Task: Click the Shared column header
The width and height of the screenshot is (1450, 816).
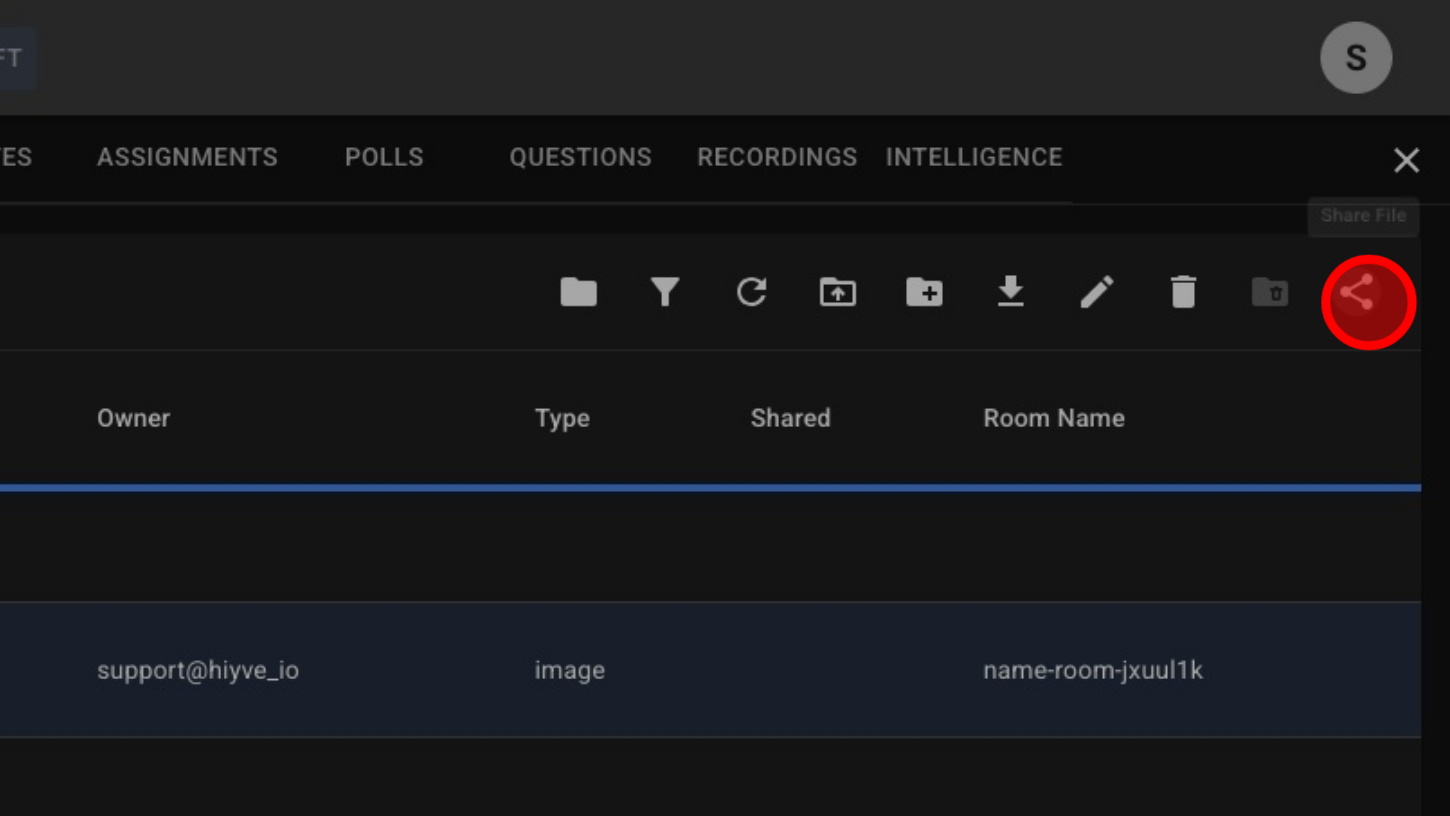Action: click(790, 418)
